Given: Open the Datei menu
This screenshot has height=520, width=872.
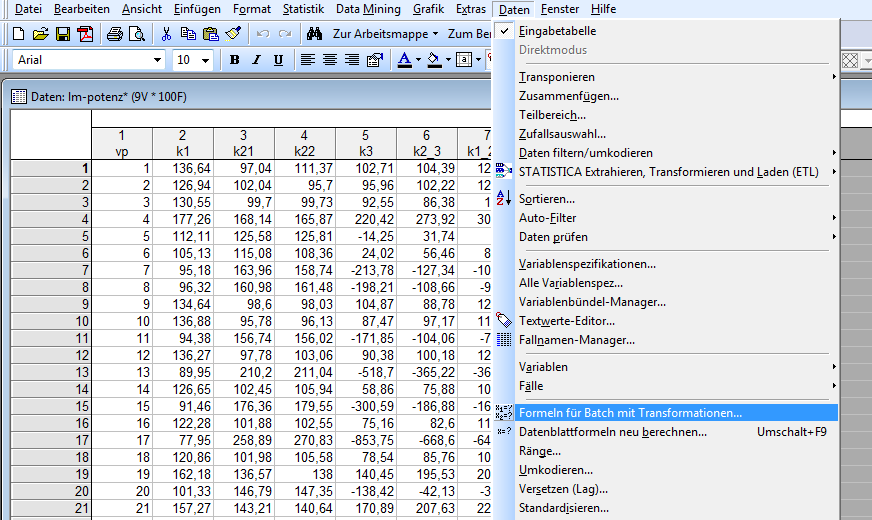Looking at the screenshot, I should click(x=28, y=9).
